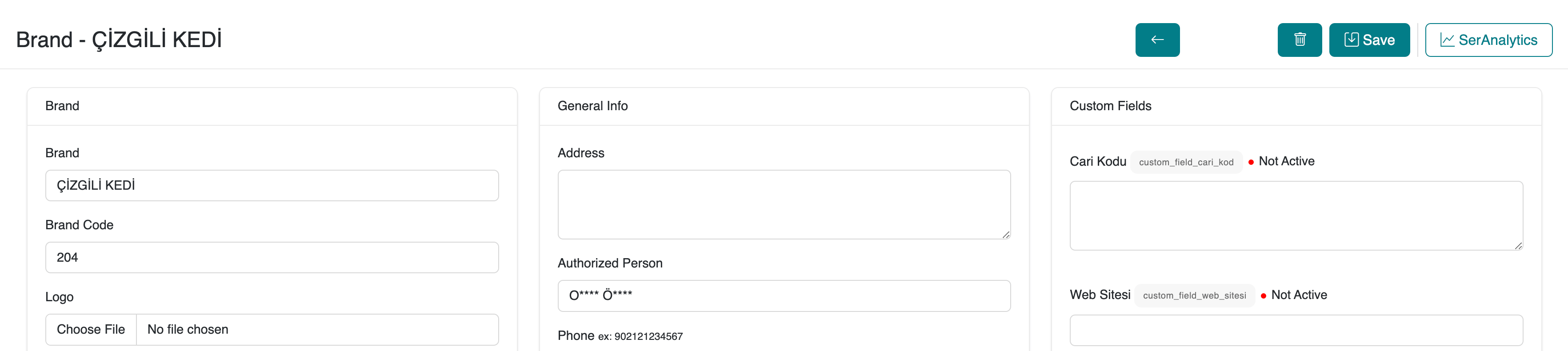
Task: Click the Cari Kodu textarea resize handle
Action: click(1518, 245)
